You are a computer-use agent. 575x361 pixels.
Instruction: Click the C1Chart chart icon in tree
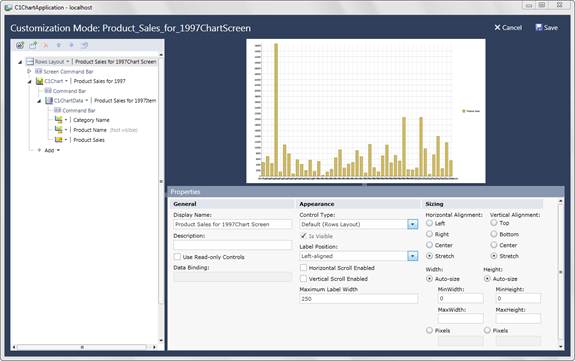coord(40,81)
